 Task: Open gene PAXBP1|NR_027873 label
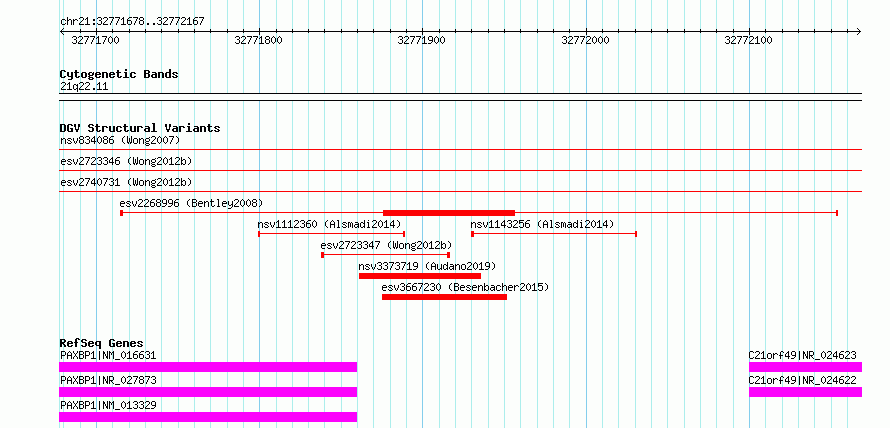click(x=108, y=380)
